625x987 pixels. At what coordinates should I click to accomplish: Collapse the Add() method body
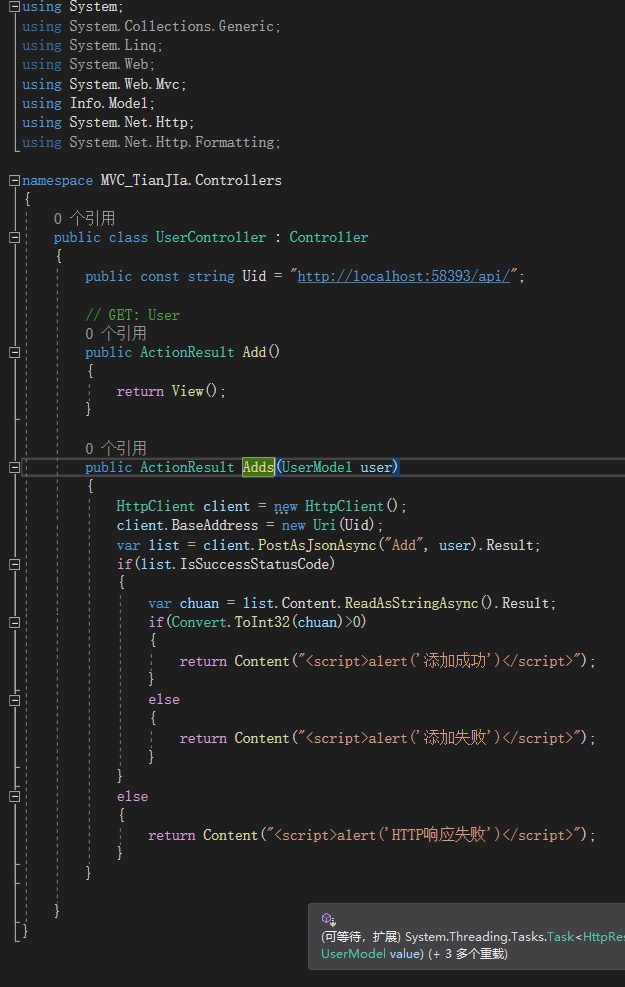(x=14, y=352)
